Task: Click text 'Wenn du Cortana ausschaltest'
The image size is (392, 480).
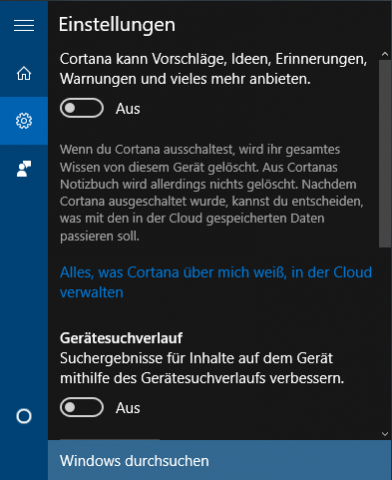Action: pyautogui.click(x=147, y=149)
